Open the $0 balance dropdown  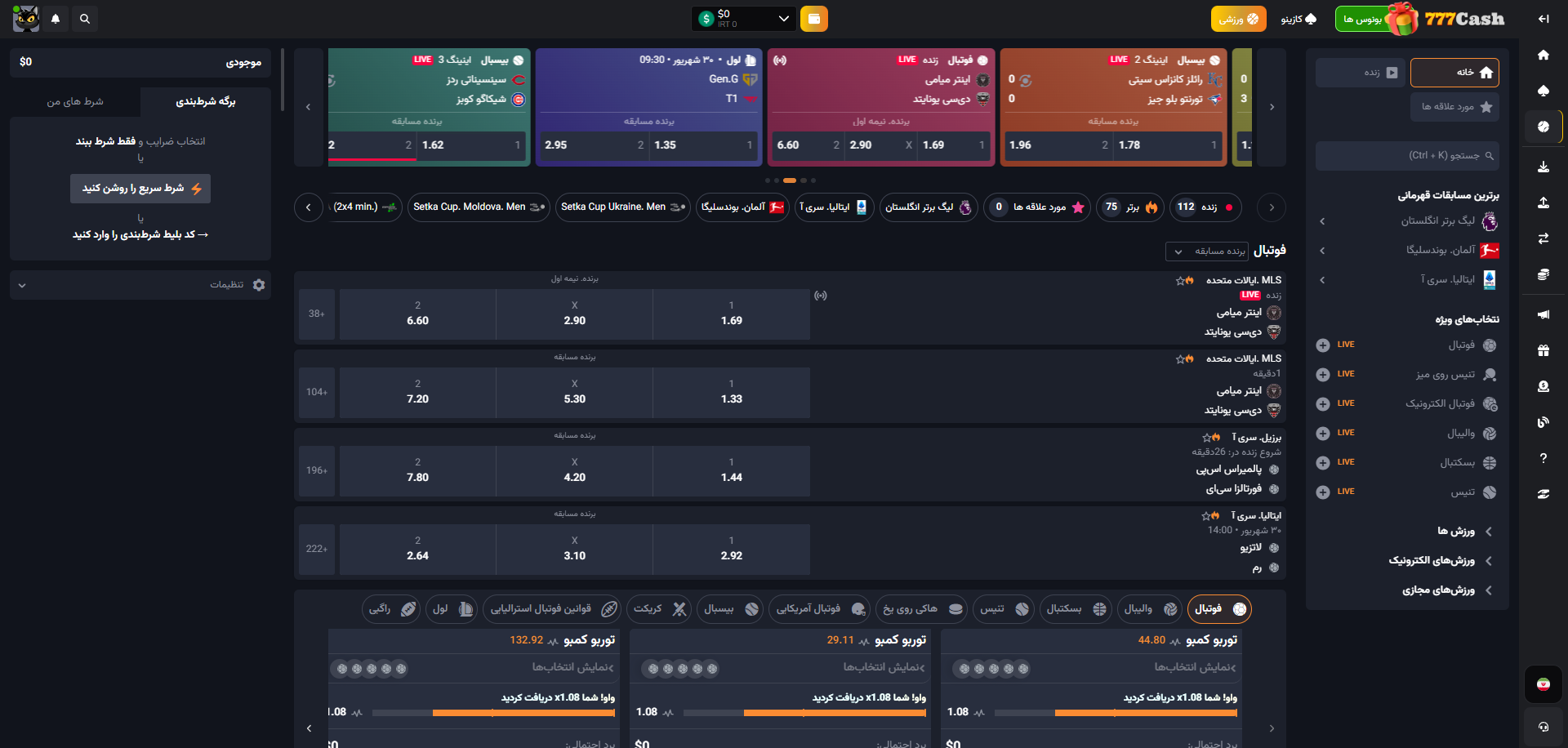(743, 19)
